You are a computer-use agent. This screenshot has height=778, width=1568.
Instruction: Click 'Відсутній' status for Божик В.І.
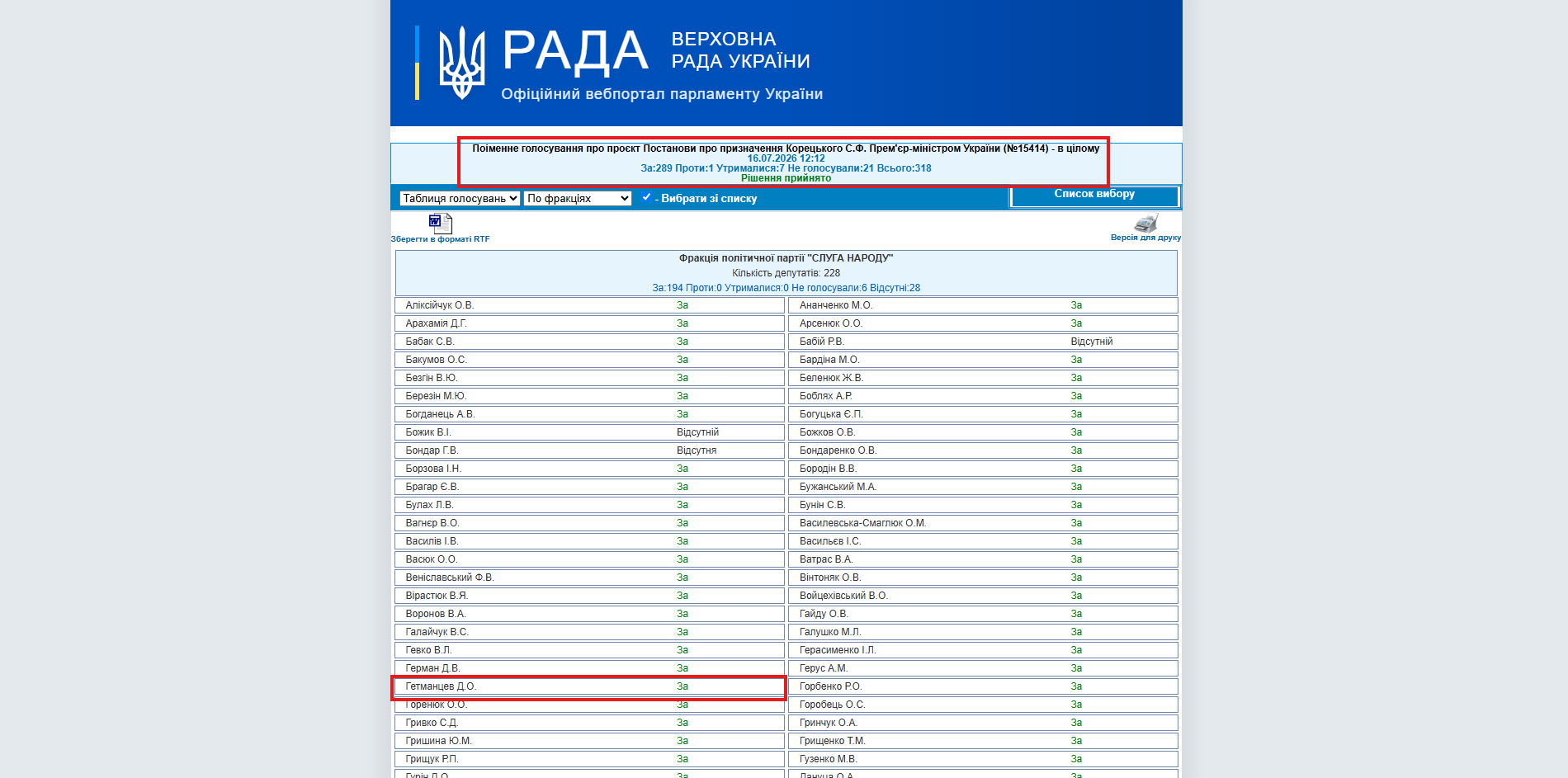point(697,432)
